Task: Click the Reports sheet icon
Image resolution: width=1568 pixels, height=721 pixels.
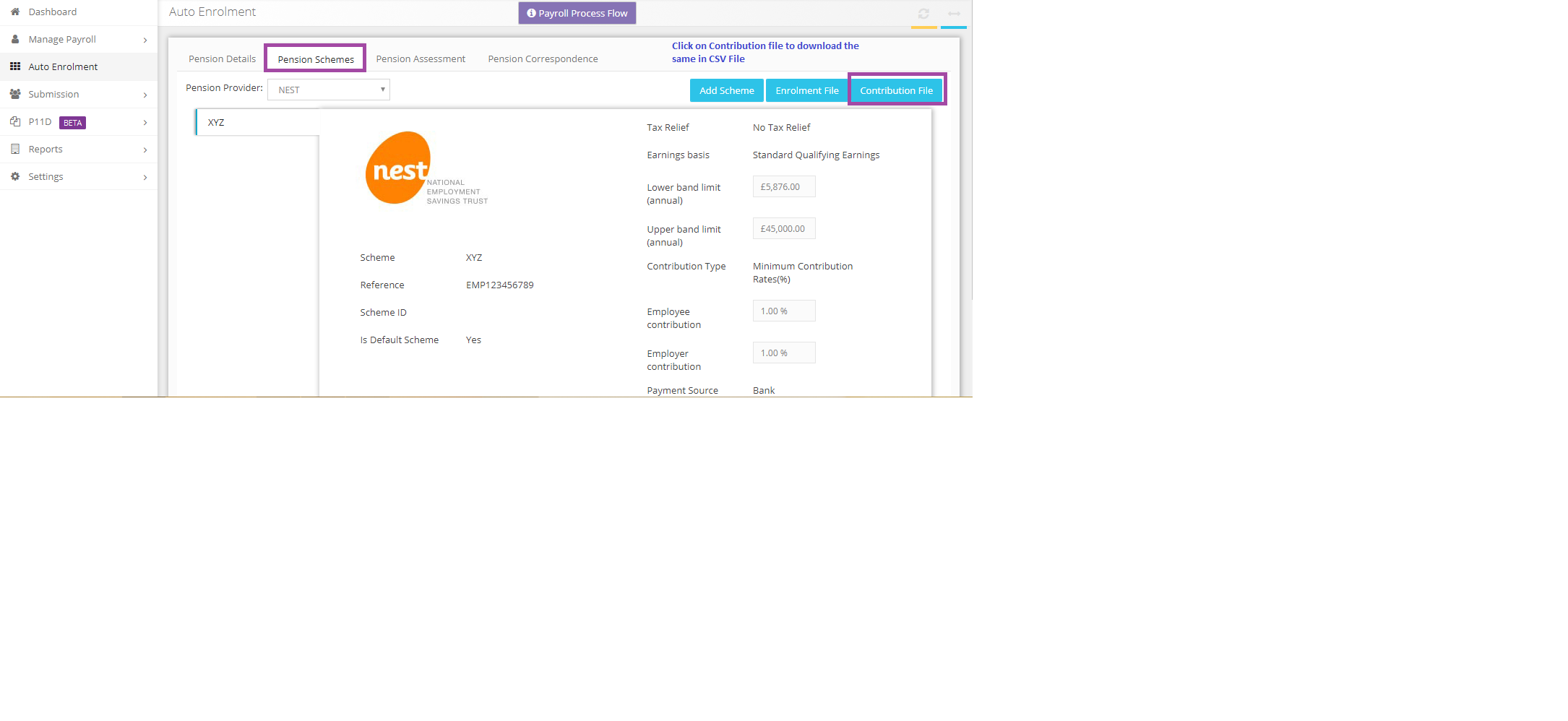Action: pos(15,149)
